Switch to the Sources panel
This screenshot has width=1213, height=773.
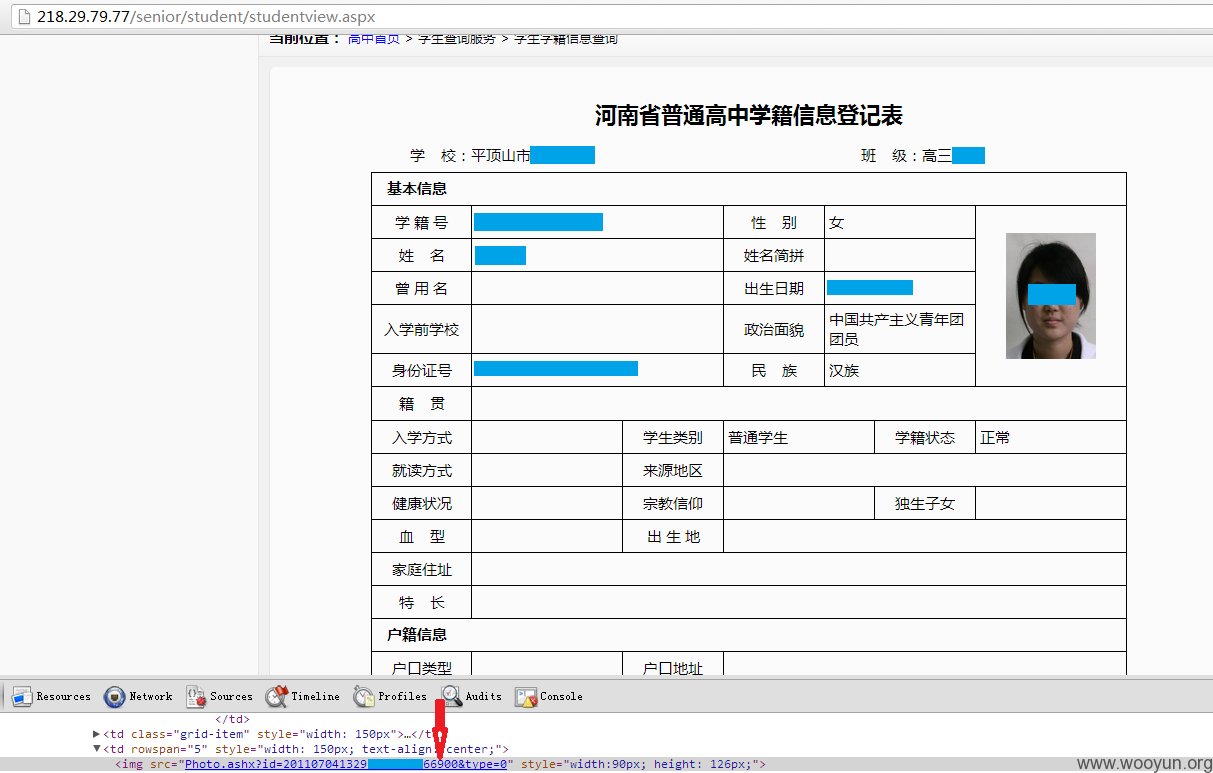[219, 696]
